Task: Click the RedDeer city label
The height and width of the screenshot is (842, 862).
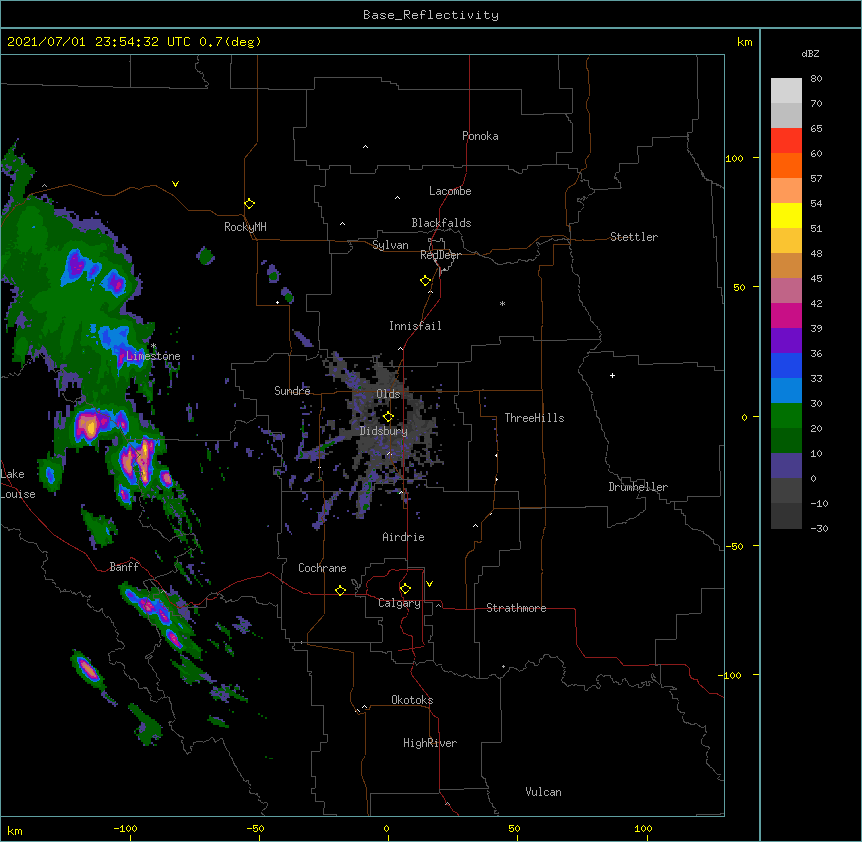Action: (440, 255)
